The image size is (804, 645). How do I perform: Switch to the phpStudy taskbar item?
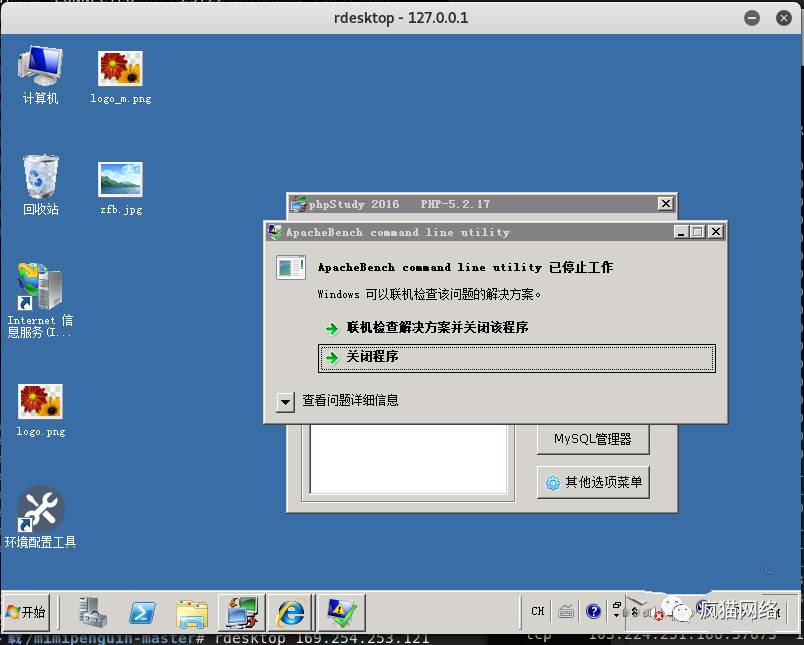tap(242, 612)
